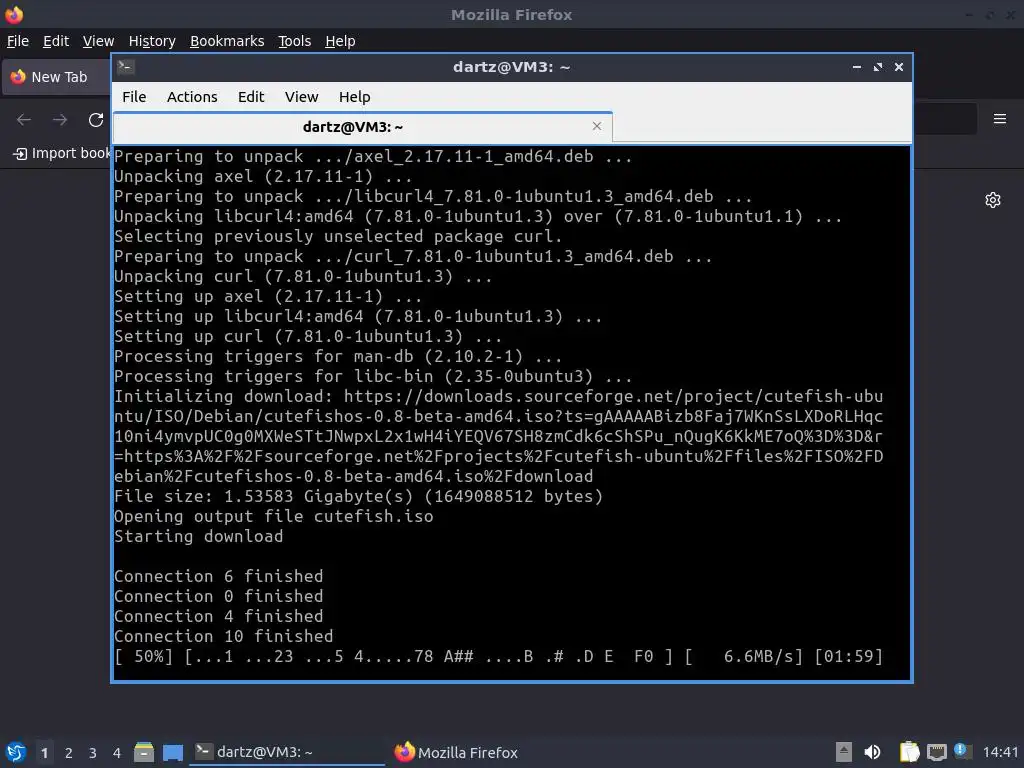The width and height of the screenshot is (1024, 768).
Task: Reload the page in Firefox
Action: [x=96, y=120]
